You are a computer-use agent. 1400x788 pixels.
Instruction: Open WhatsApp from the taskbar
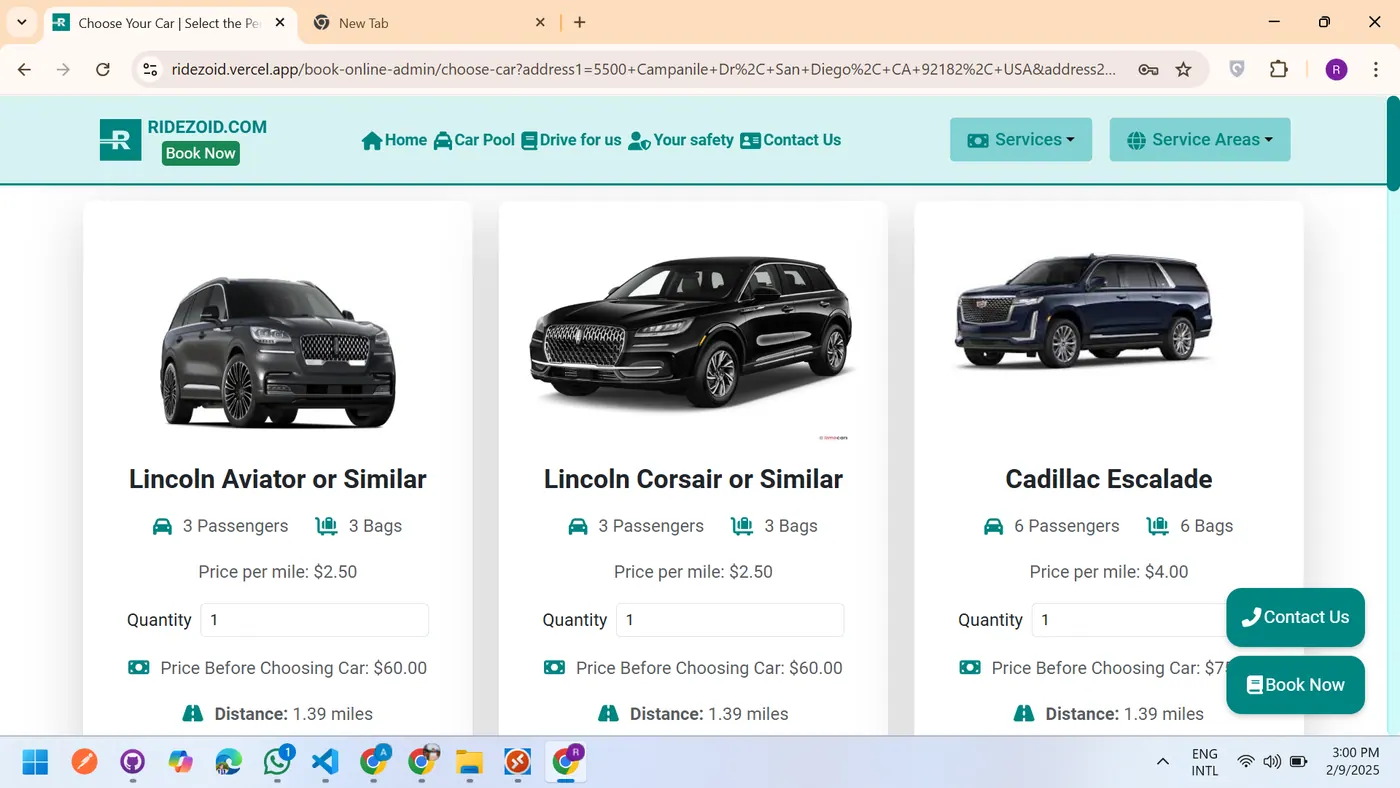277,762
